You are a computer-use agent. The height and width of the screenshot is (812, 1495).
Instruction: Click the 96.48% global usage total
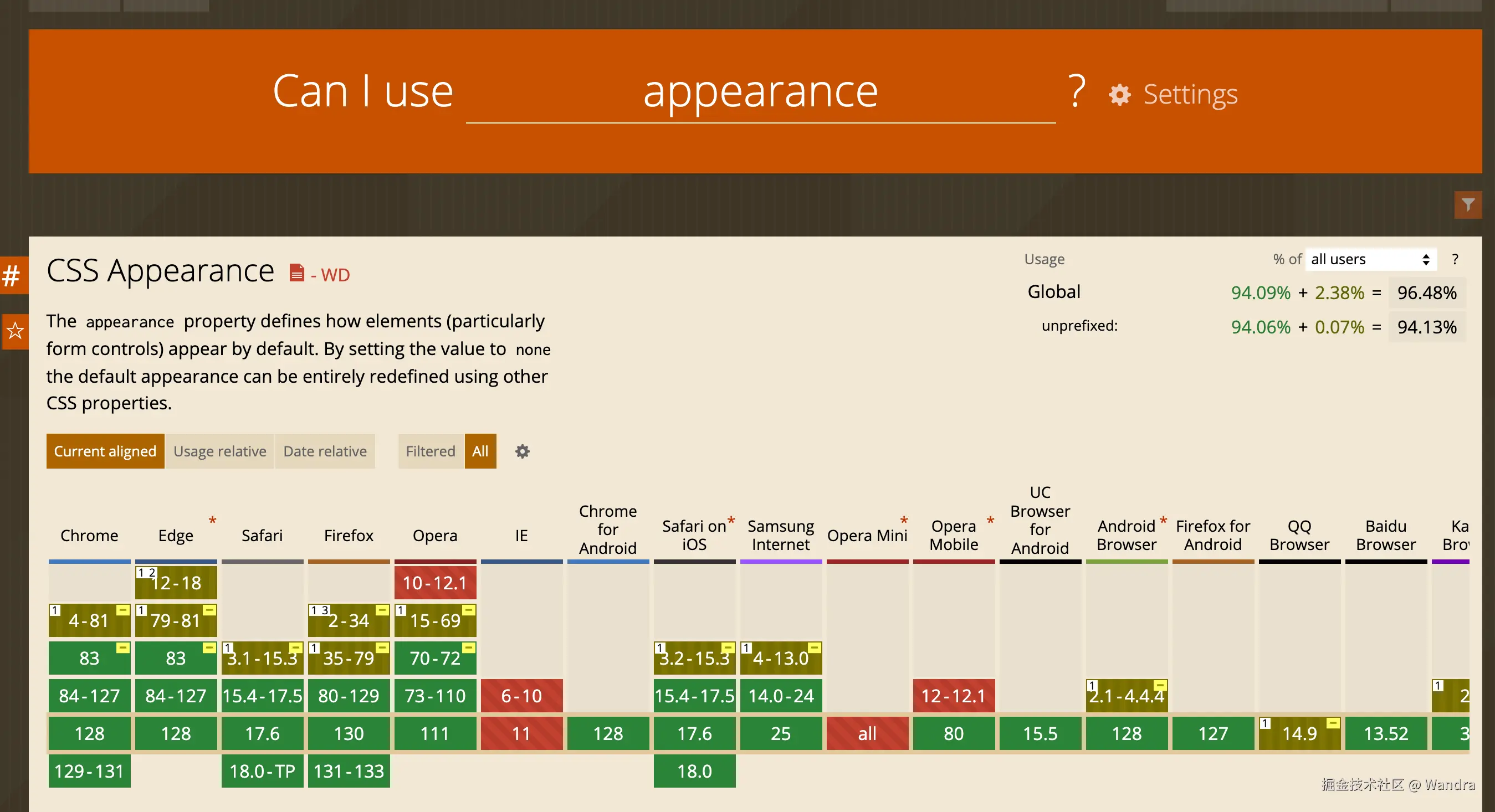(1427, 292)
